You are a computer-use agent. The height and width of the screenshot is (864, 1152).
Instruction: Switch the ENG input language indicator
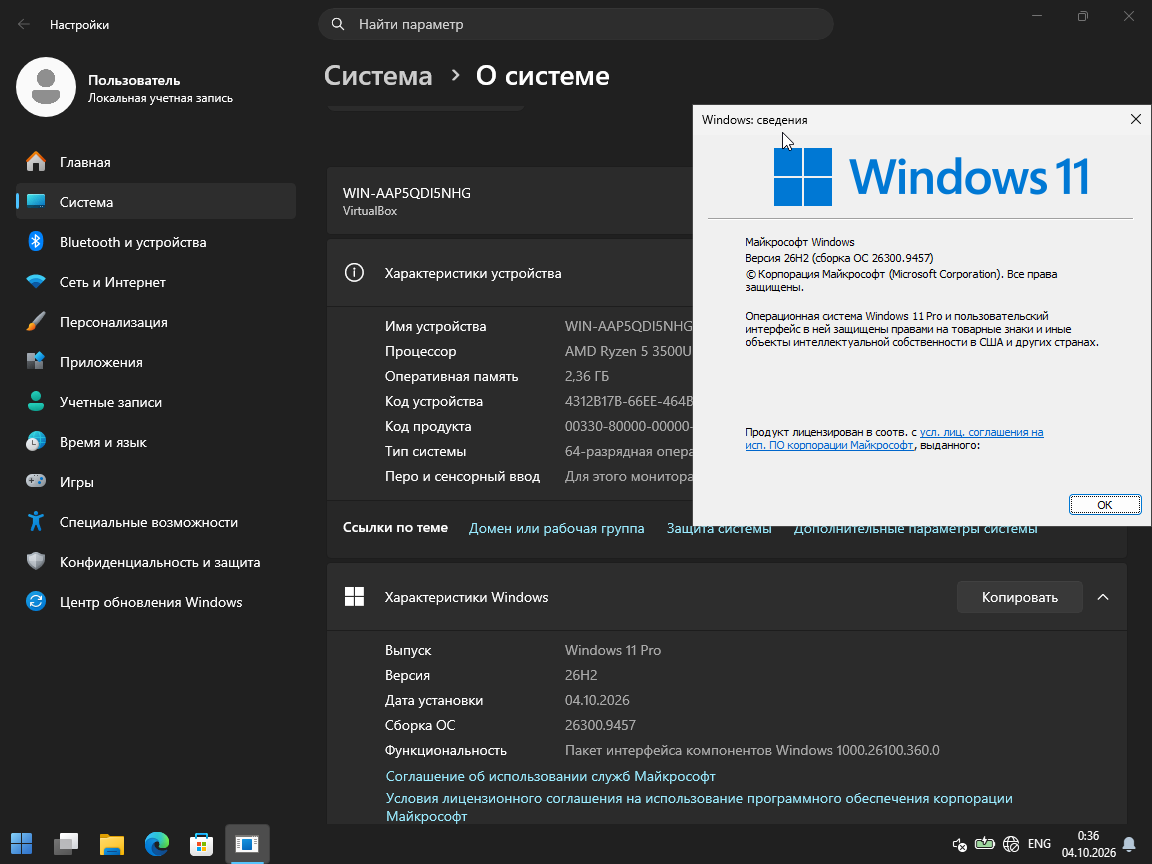(x=1039, y=843)
